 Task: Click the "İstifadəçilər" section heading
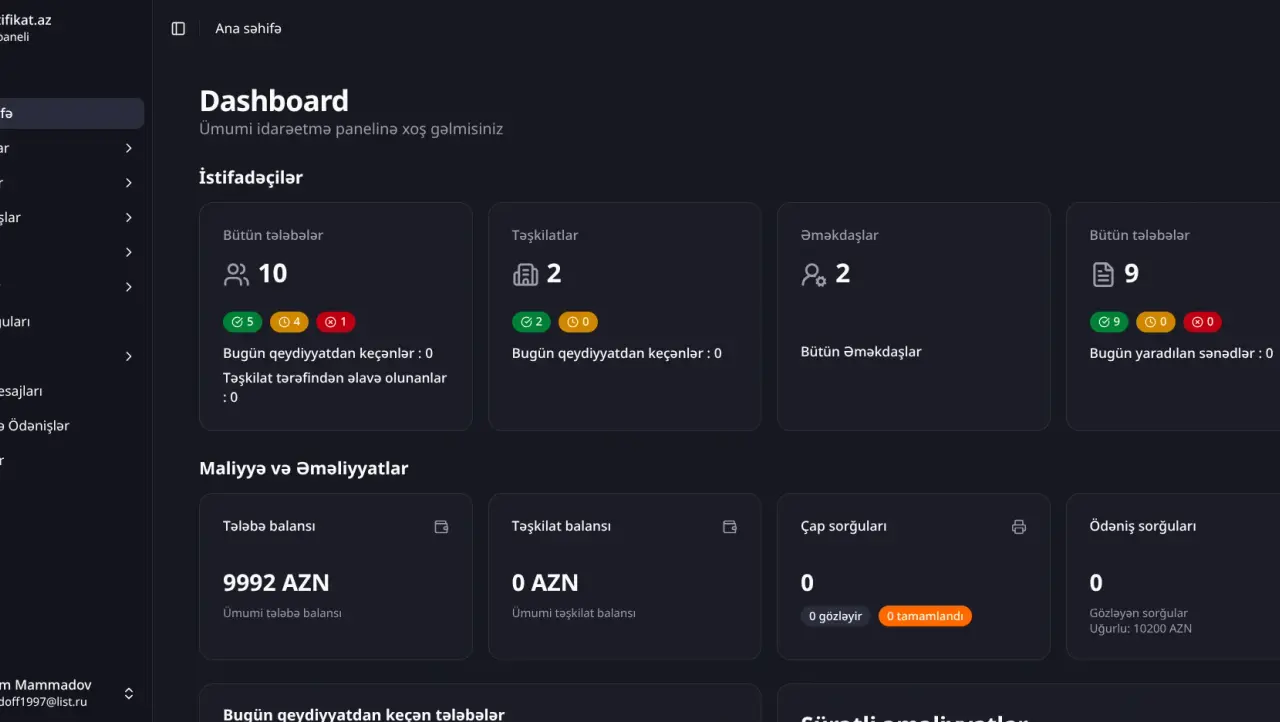pyautogui.click(x=251, y=178)
